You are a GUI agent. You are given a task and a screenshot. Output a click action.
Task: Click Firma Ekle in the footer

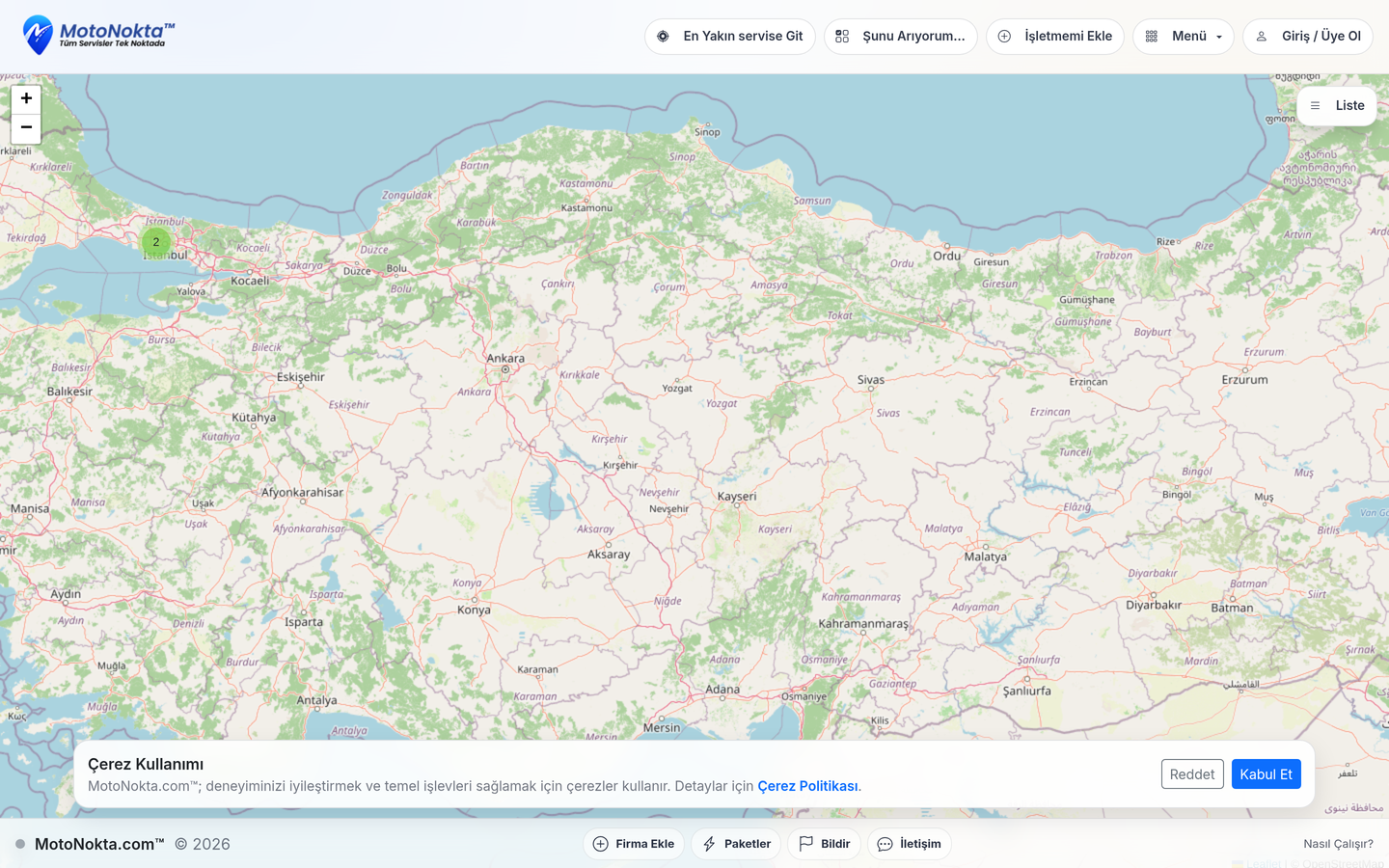pyautogui.click(x=634, y=844)
